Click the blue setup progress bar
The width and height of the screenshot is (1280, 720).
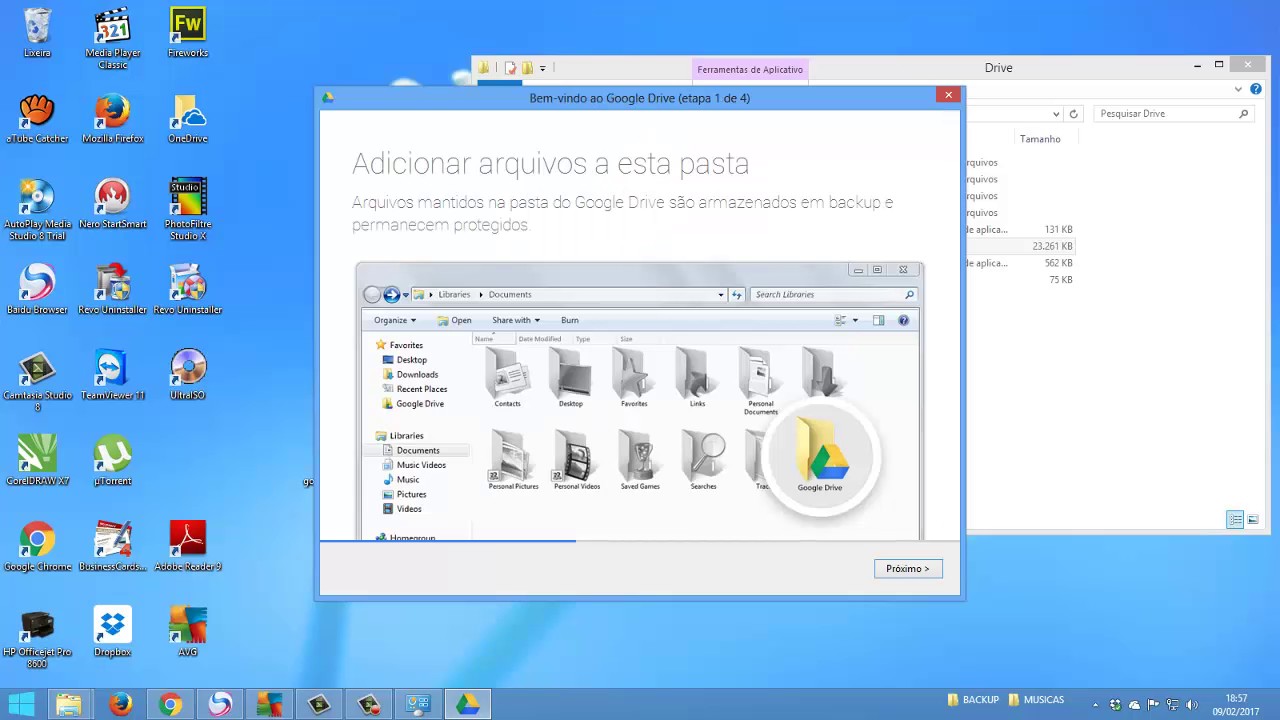click(447, 541)
